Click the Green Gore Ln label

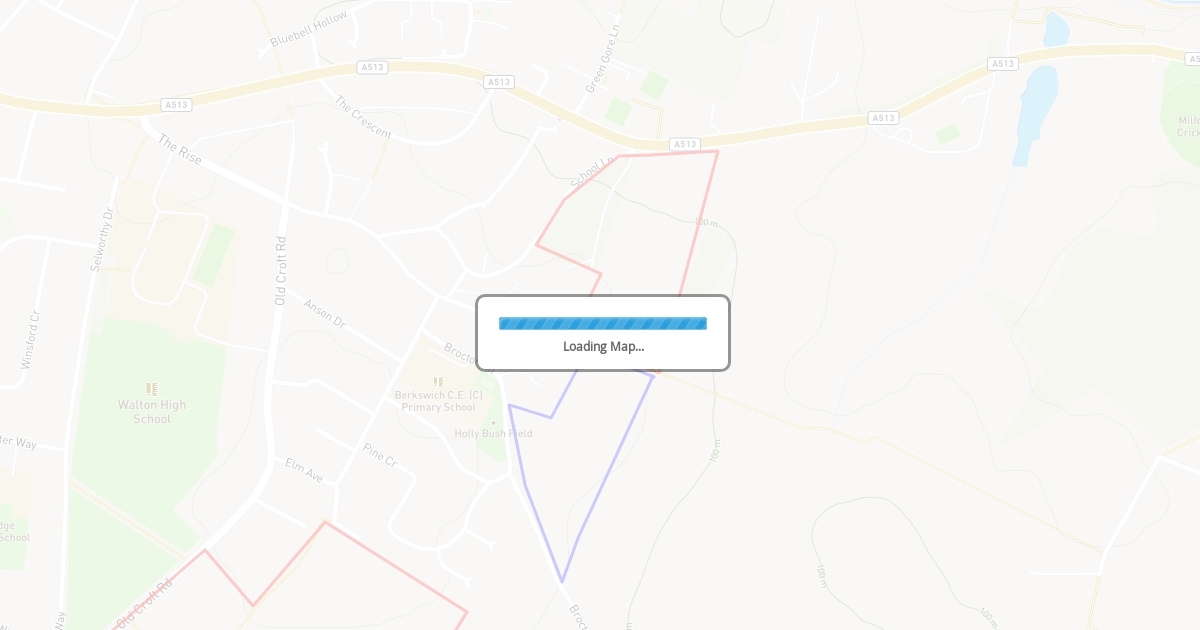(604, 59)
